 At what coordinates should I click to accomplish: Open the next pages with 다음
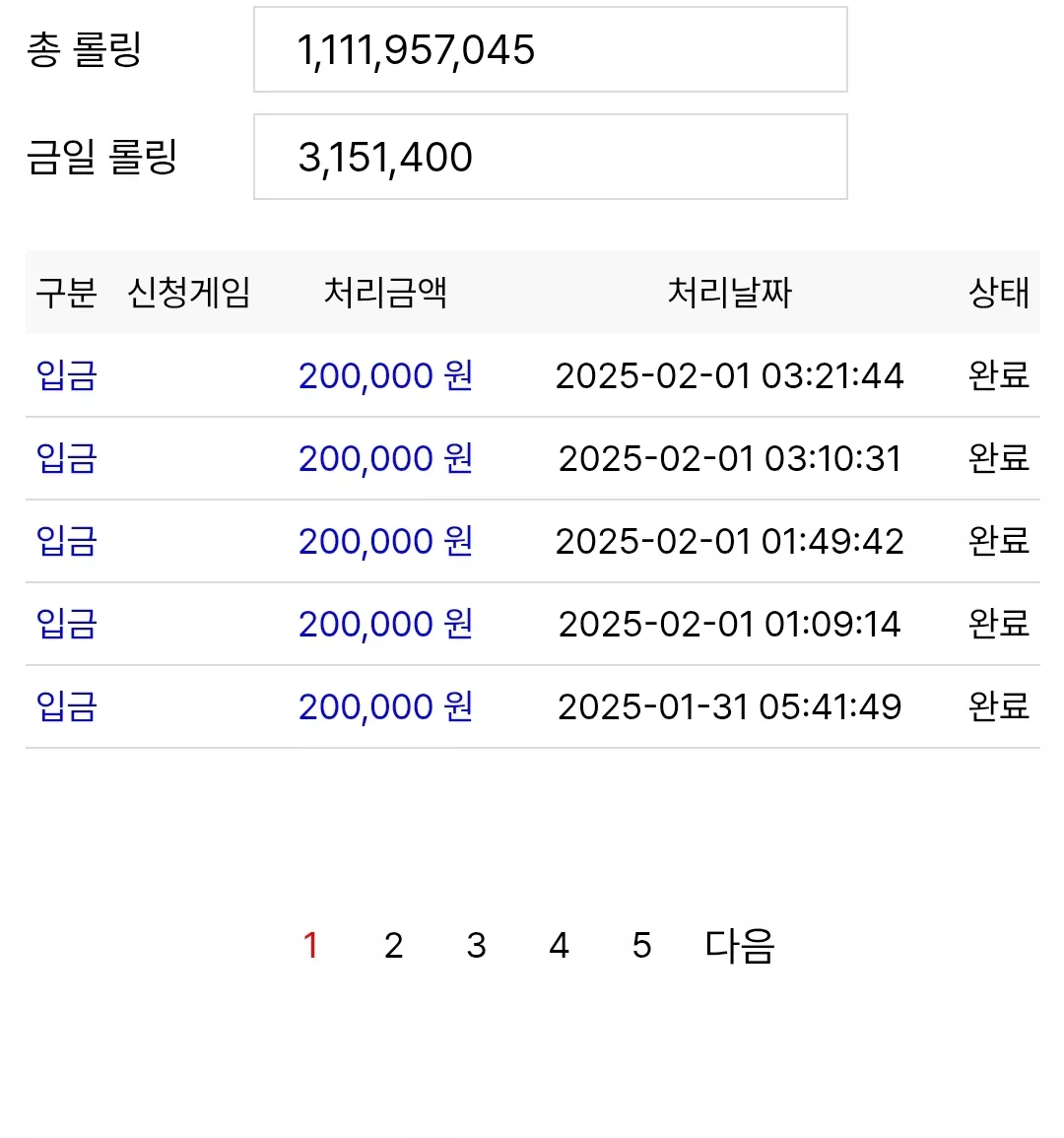(740, 947)
